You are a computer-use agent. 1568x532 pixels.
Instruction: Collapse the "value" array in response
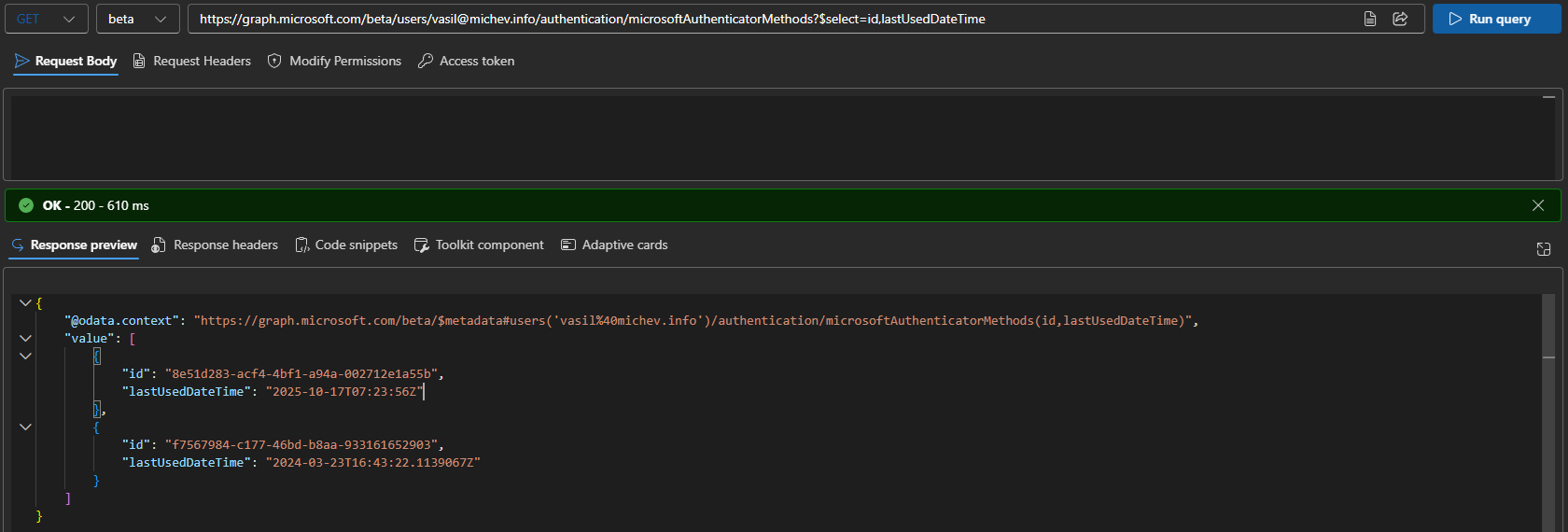[25, 339]
